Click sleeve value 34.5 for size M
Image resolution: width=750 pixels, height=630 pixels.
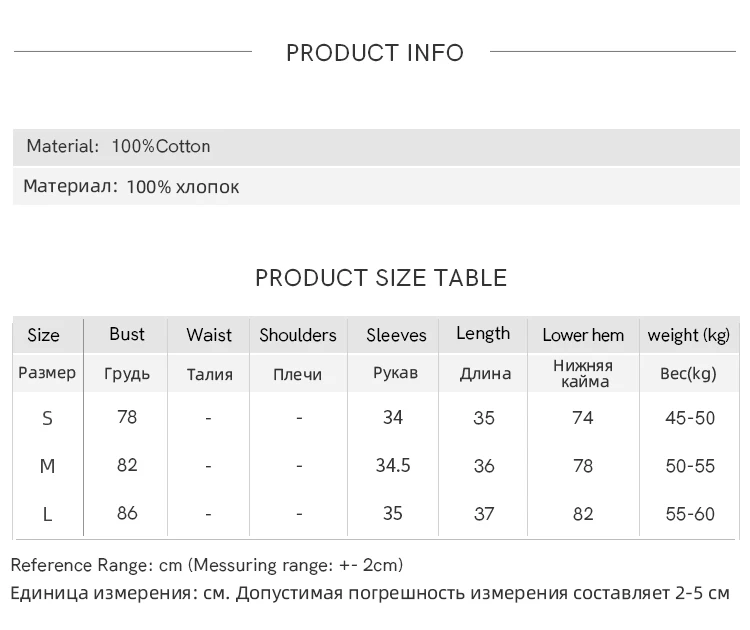(x=393, y=465)
